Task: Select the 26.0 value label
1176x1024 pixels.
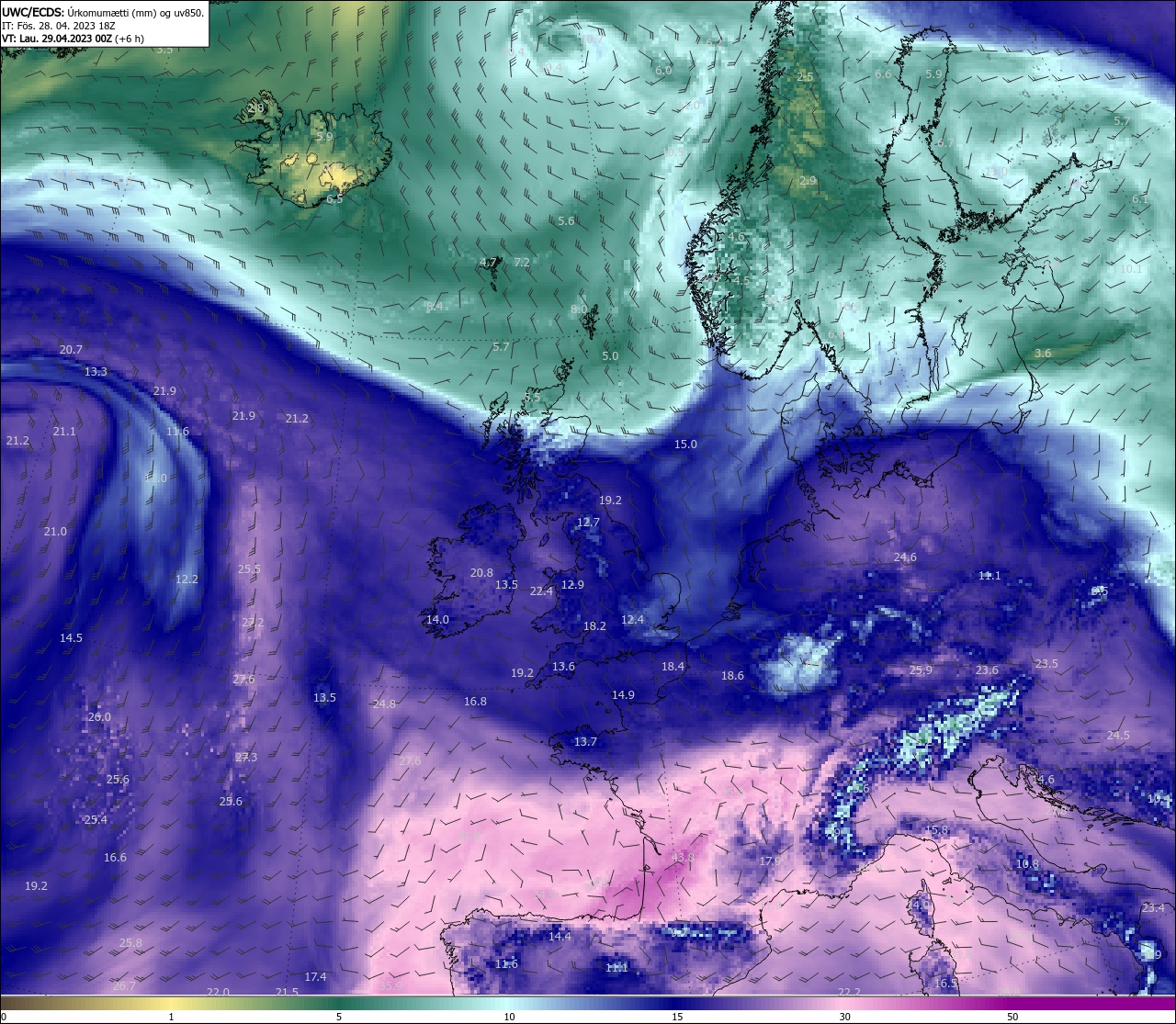Action: coord(99,716)
